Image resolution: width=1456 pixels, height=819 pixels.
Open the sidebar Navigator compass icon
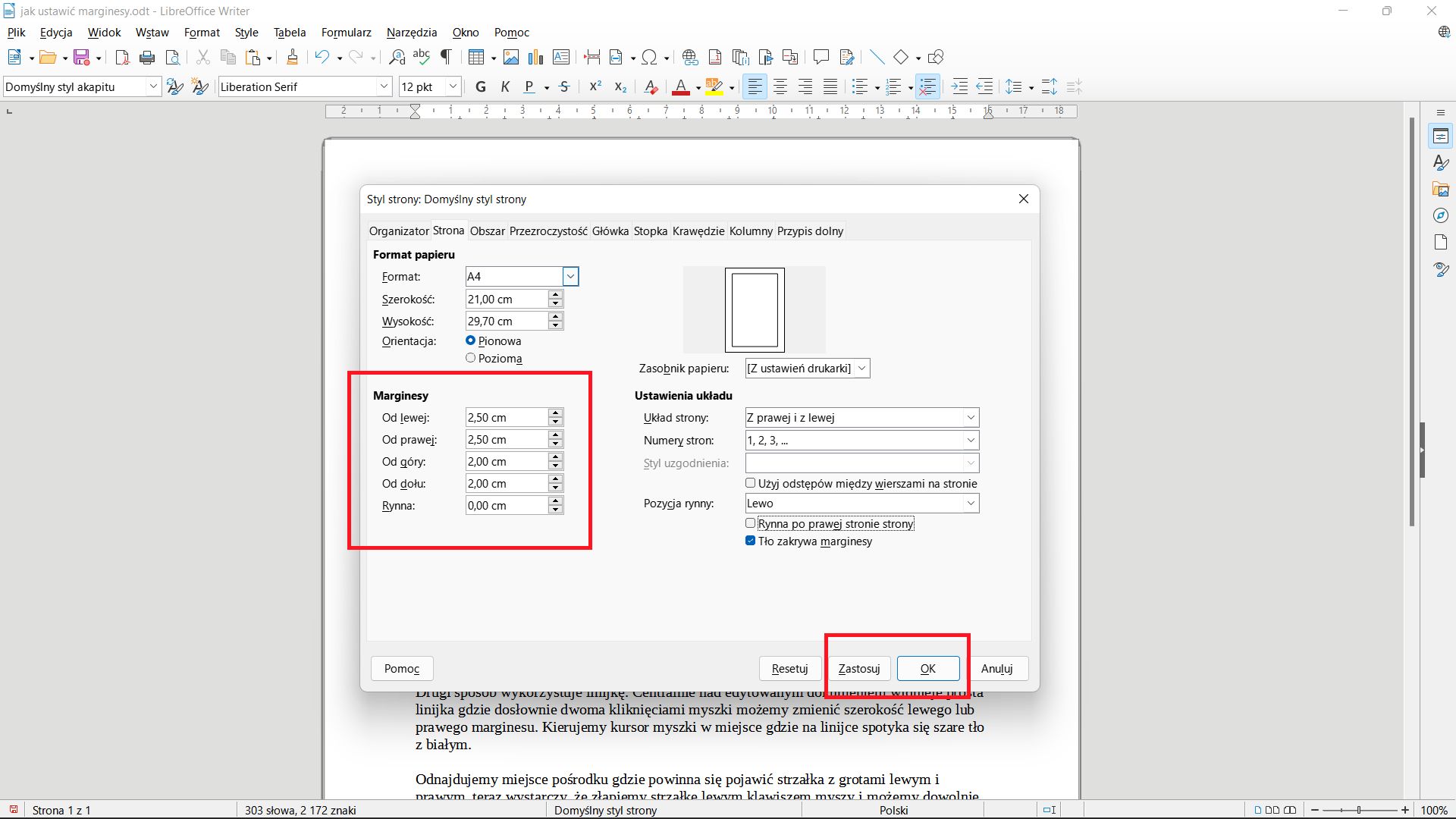[1441, 216]
